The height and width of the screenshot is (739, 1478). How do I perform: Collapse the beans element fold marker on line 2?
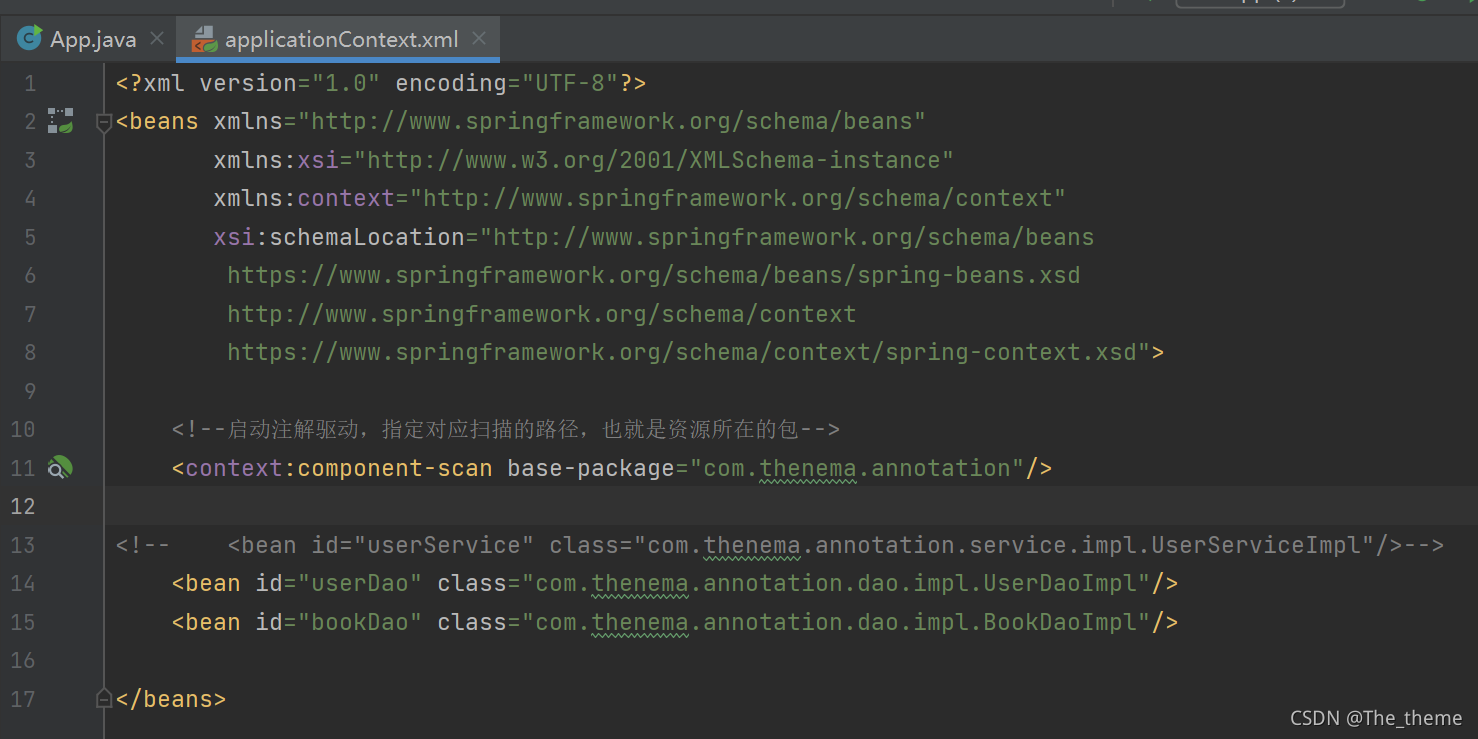click(103, 122)
